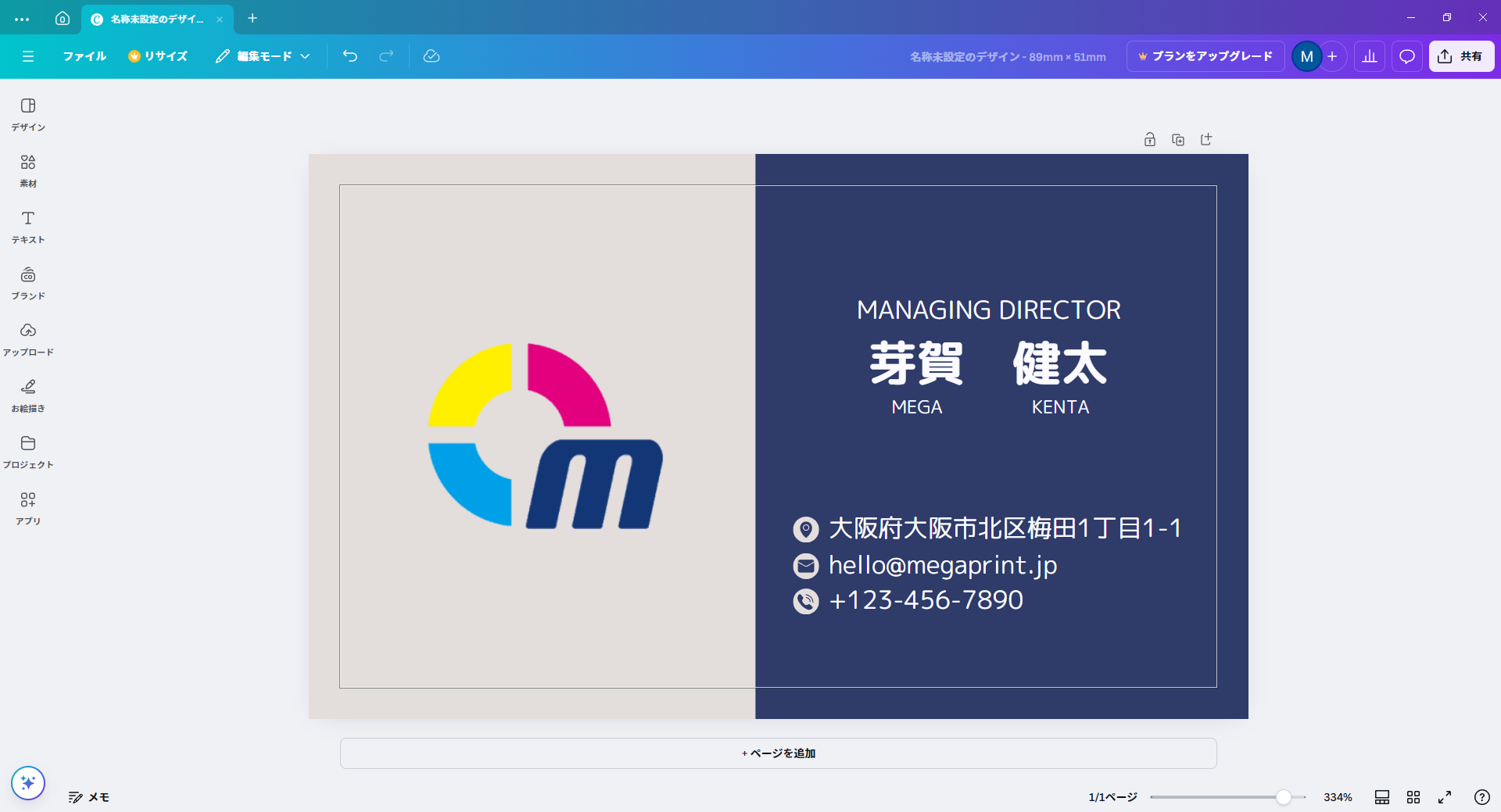Show page thumbnails panel at bottom
The height and width of the screenshot is (812, 1501).
(x=1382, y=797)
